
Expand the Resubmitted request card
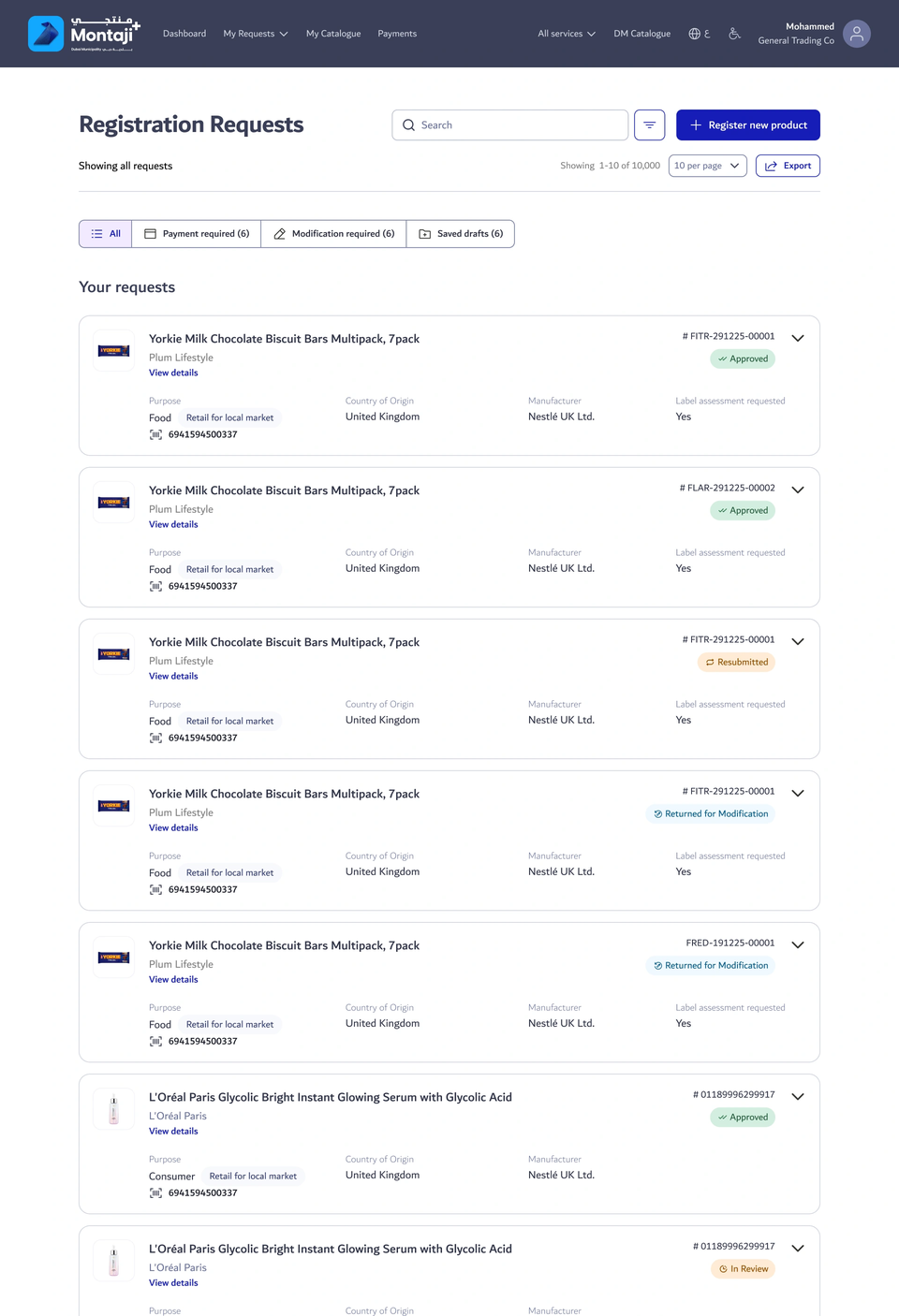798,641
